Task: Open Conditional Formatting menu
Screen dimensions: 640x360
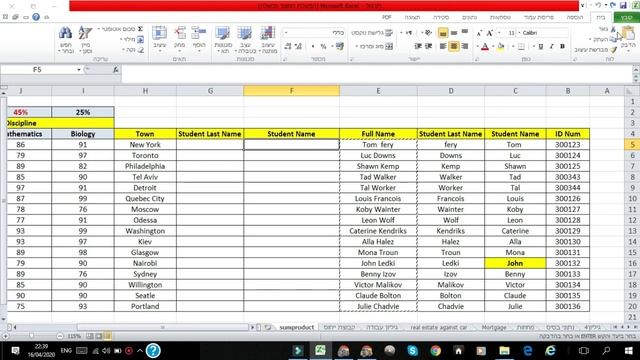Action: 267,39
